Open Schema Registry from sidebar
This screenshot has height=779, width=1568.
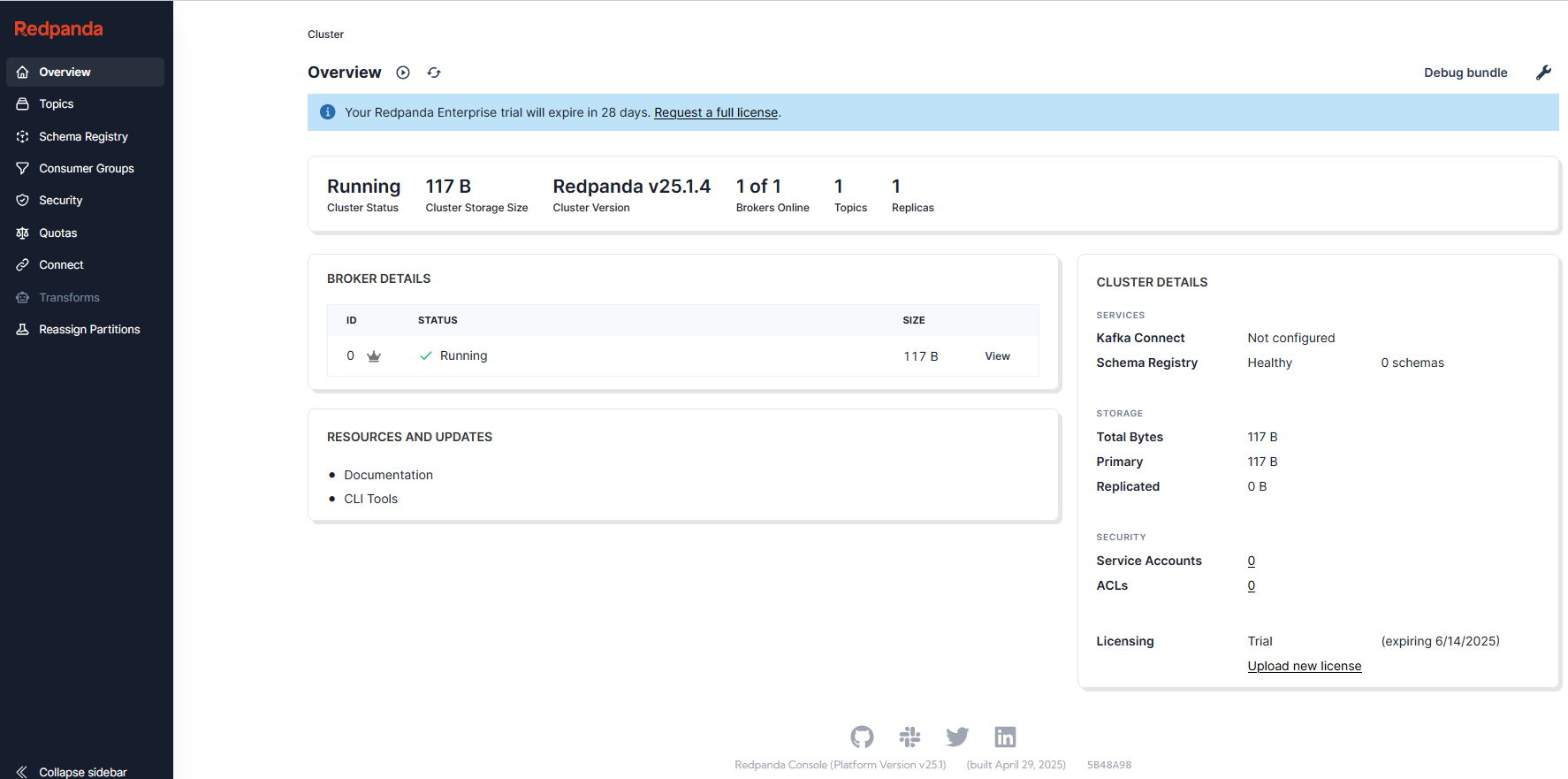click(85, 137)
